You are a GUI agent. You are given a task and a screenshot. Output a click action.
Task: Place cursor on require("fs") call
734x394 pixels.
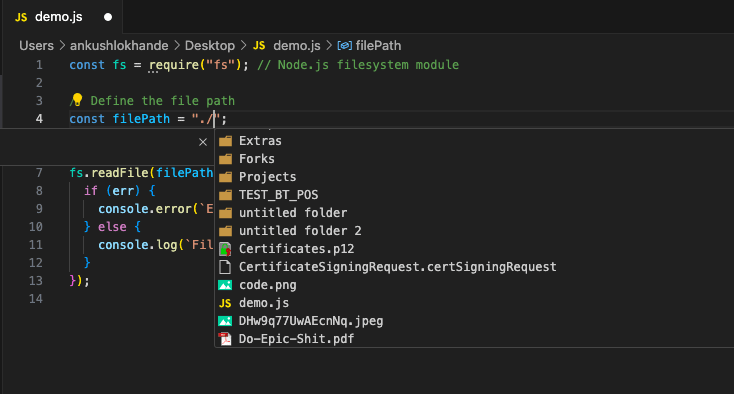(x=195, y=65)
